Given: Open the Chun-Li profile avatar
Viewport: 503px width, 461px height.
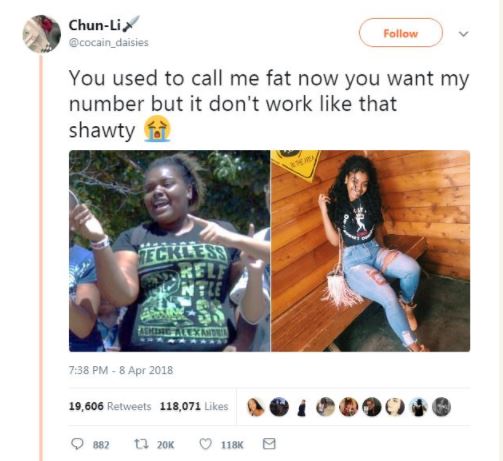Looking at the screenshot, I should point(42,34).
